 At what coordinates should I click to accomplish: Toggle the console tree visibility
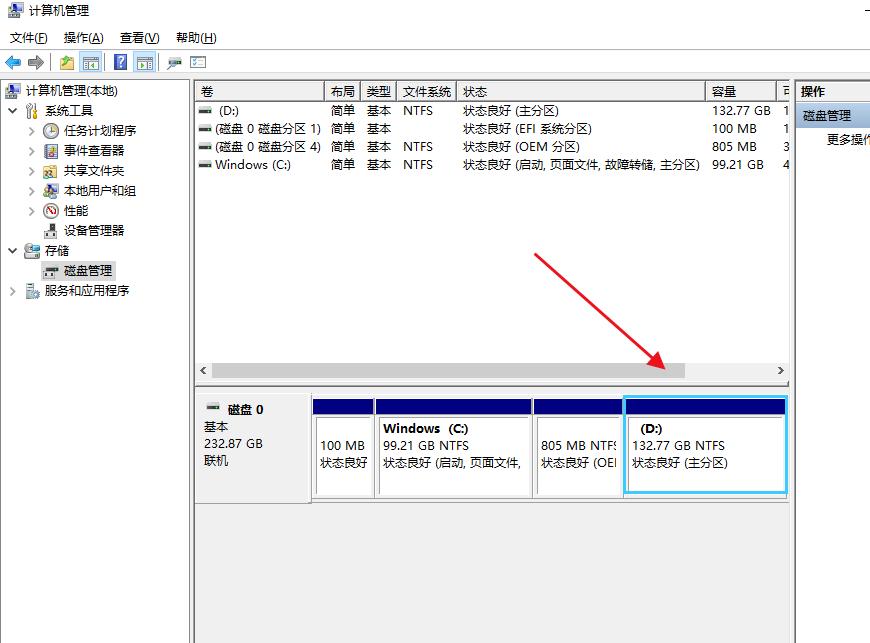[89, 61]
